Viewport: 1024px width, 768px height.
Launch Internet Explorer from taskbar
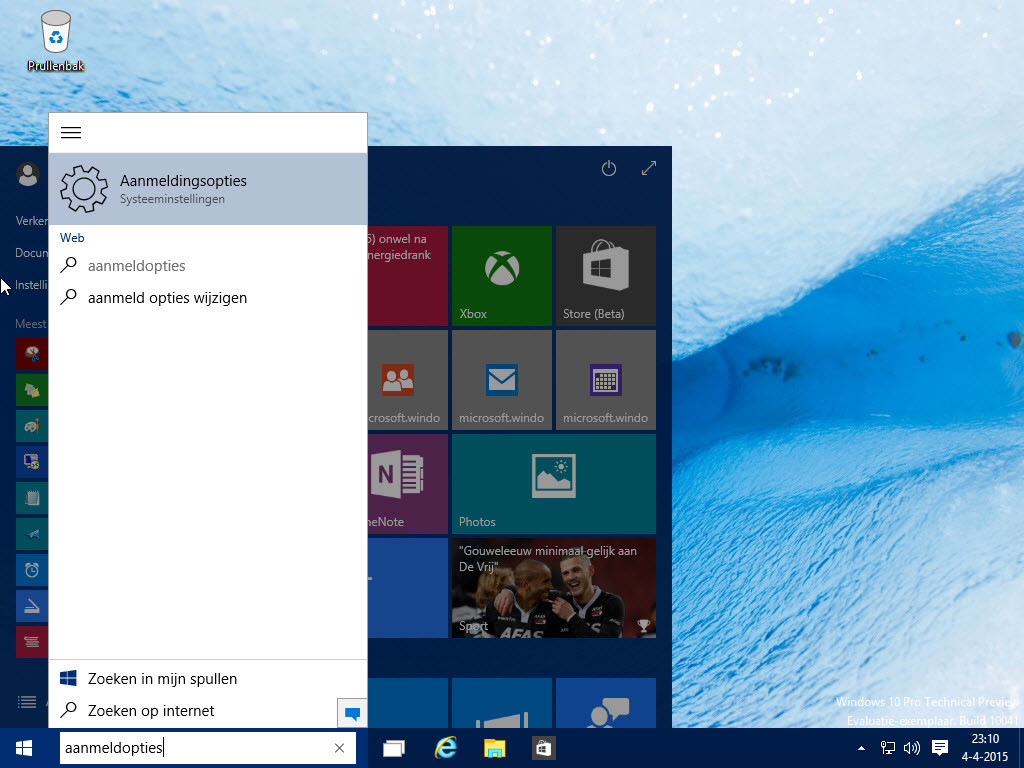445,748
